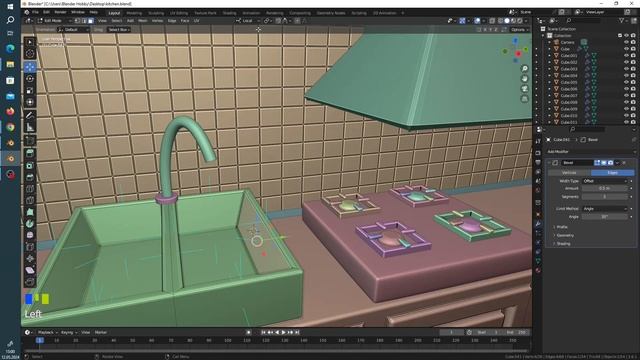Enable vertex select mode in header

pos(78,20)
